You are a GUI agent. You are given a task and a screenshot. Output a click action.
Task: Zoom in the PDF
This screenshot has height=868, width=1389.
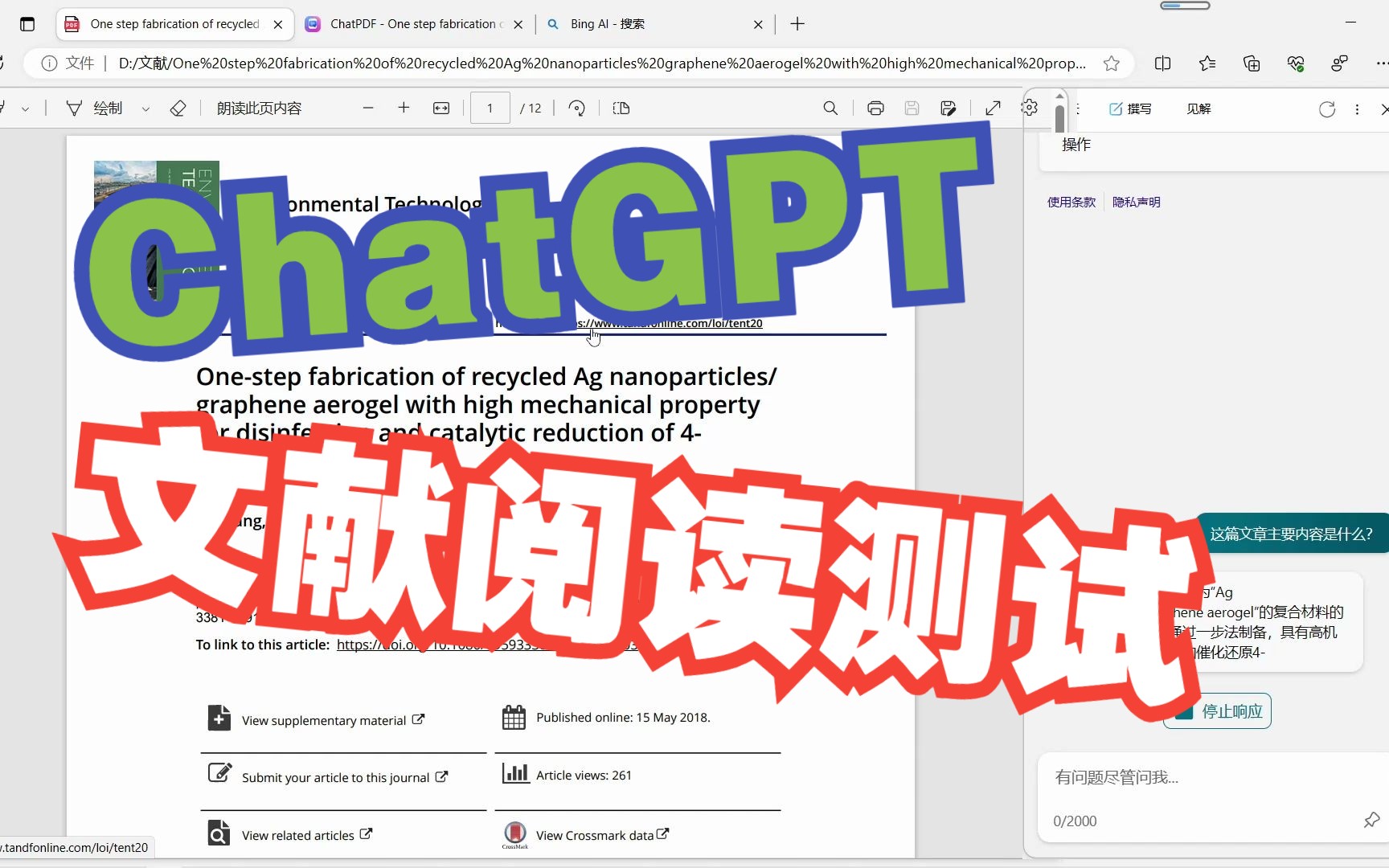click(x=404, y=108)
